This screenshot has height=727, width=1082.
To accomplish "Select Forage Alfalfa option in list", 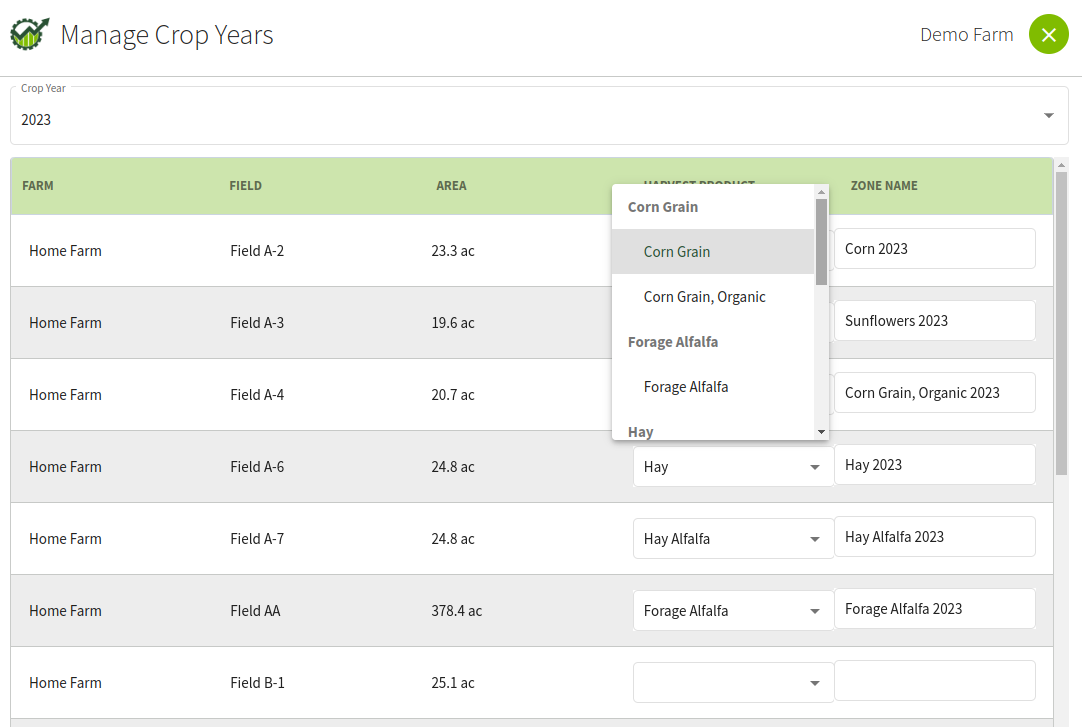I will (713, 387).
